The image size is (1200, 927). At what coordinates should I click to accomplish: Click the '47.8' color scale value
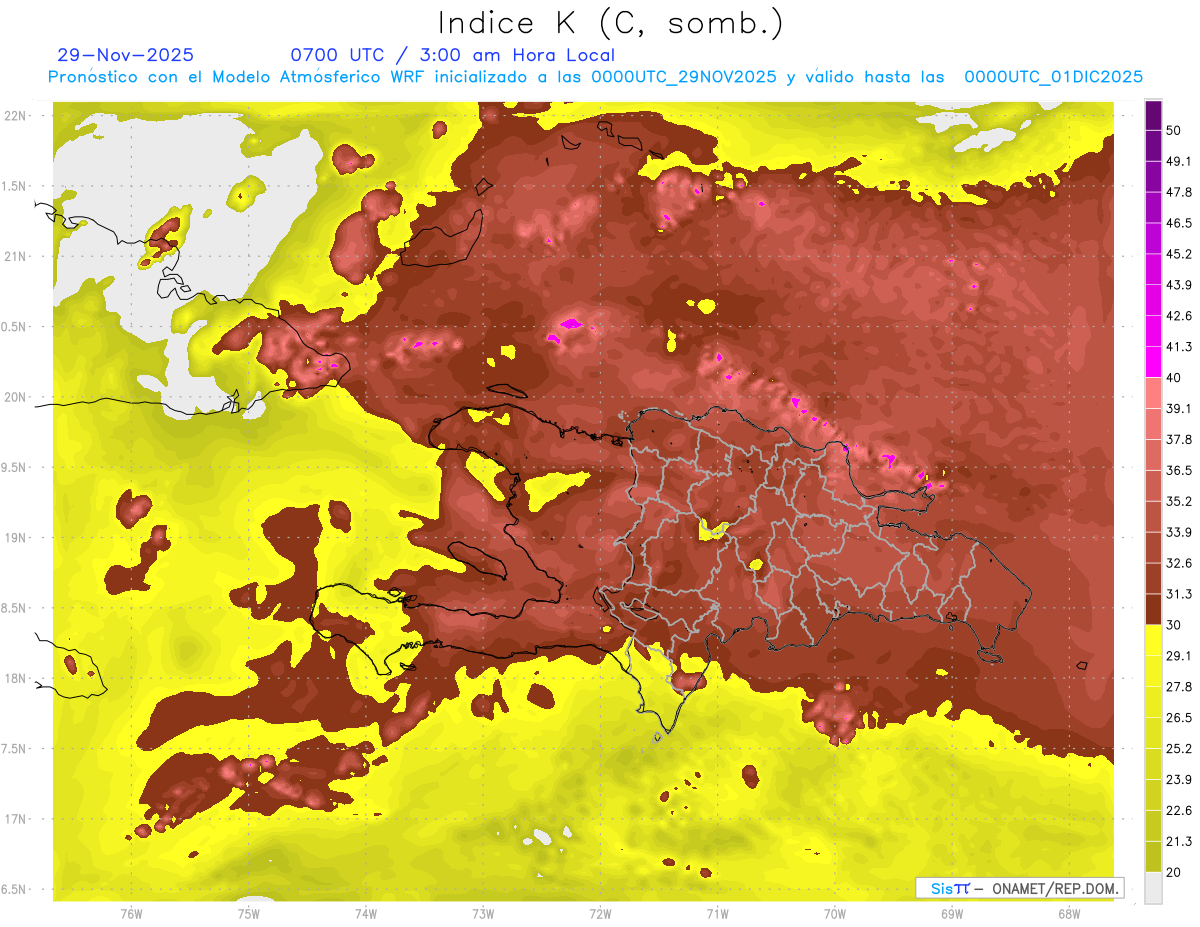pyautogui.click(x=1179, y=192)
